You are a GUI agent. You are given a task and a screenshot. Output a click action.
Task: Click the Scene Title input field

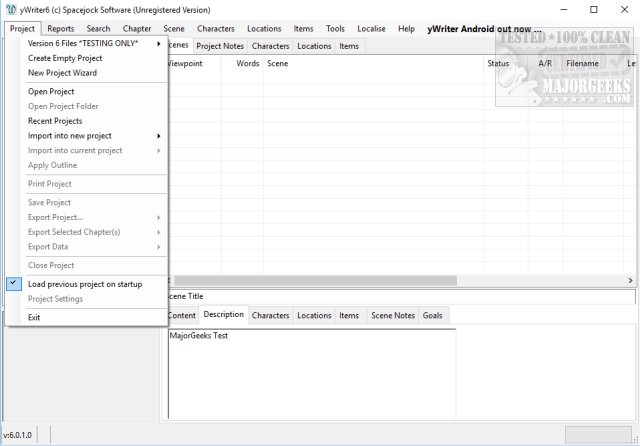402,297
